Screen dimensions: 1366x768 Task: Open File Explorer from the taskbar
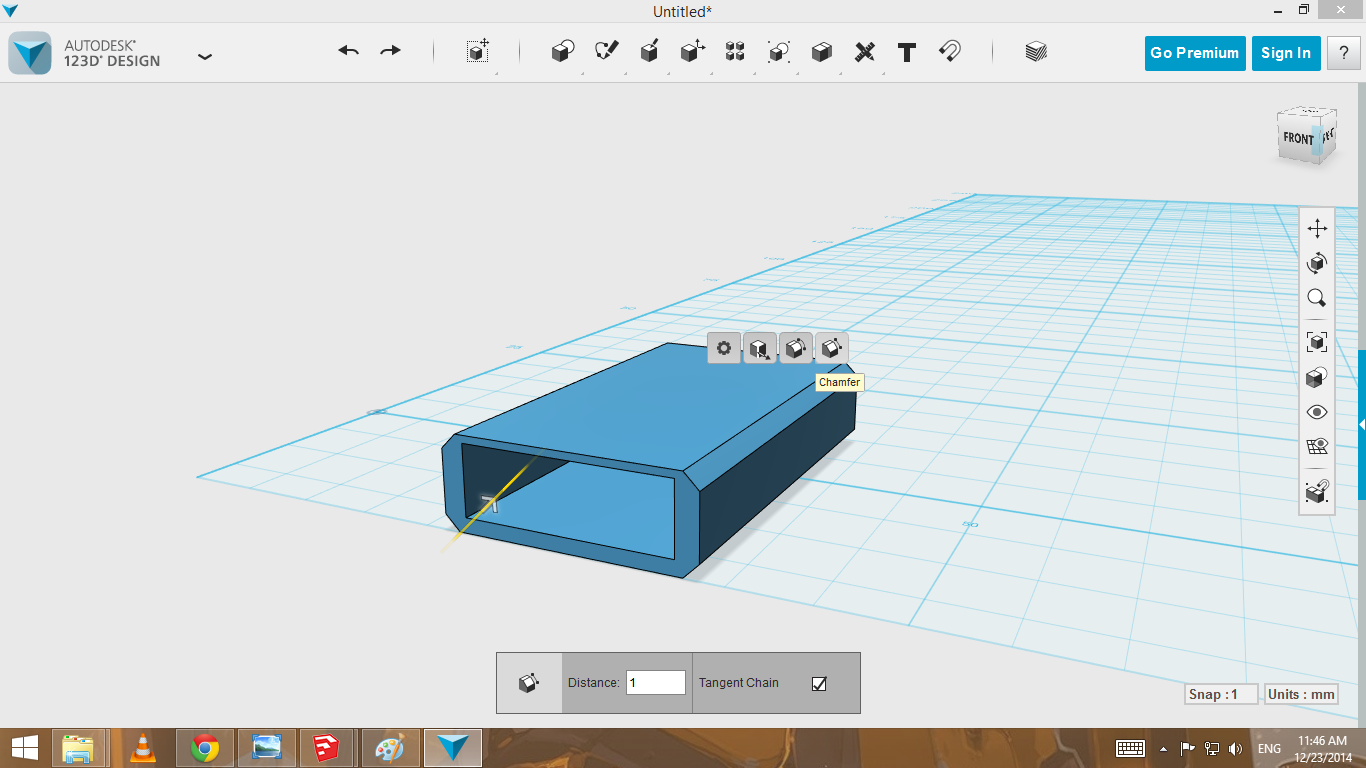[78, 748]
